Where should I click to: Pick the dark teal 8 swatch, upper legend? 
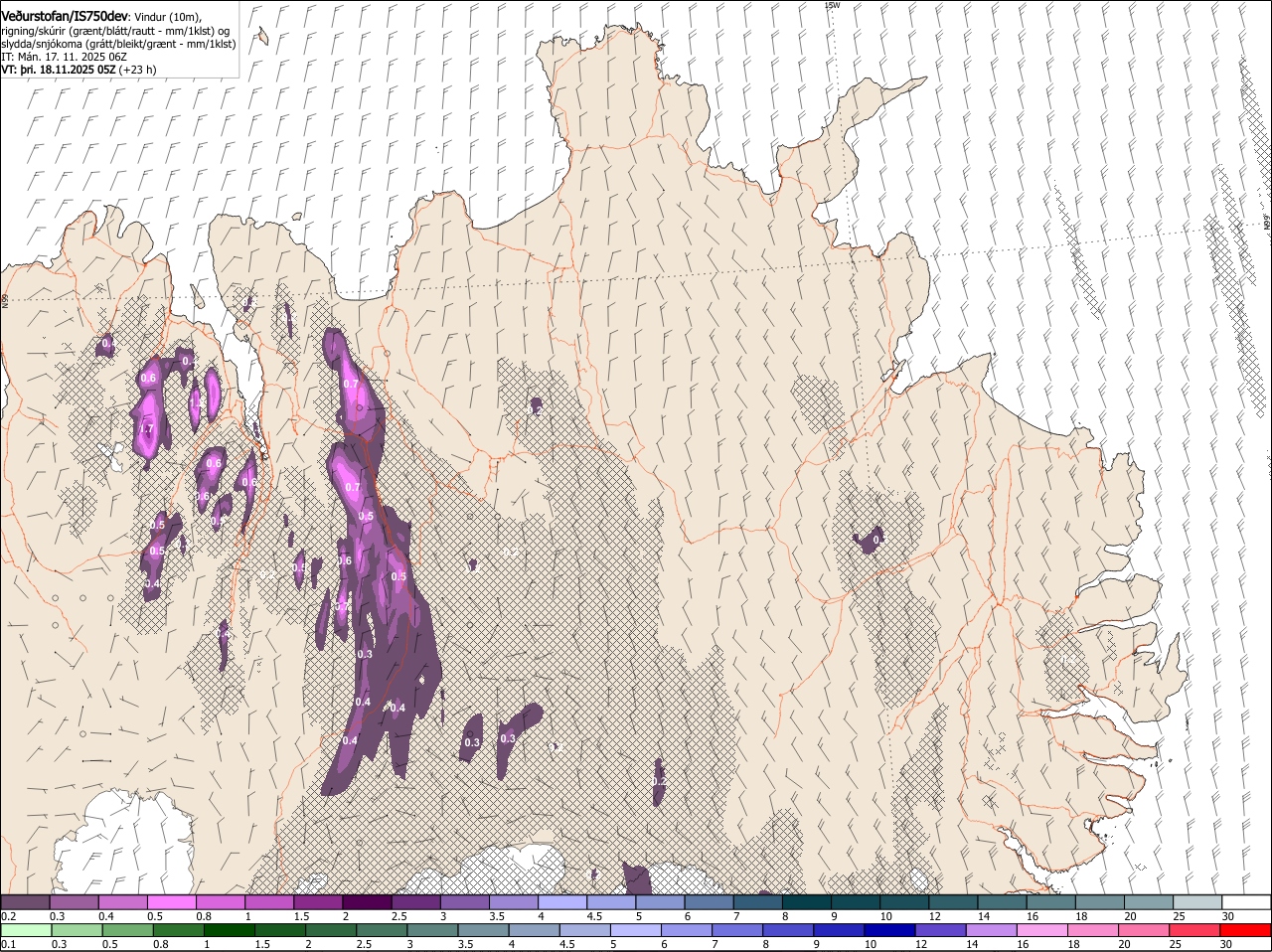pyautogui.click(x=806, y=902)
